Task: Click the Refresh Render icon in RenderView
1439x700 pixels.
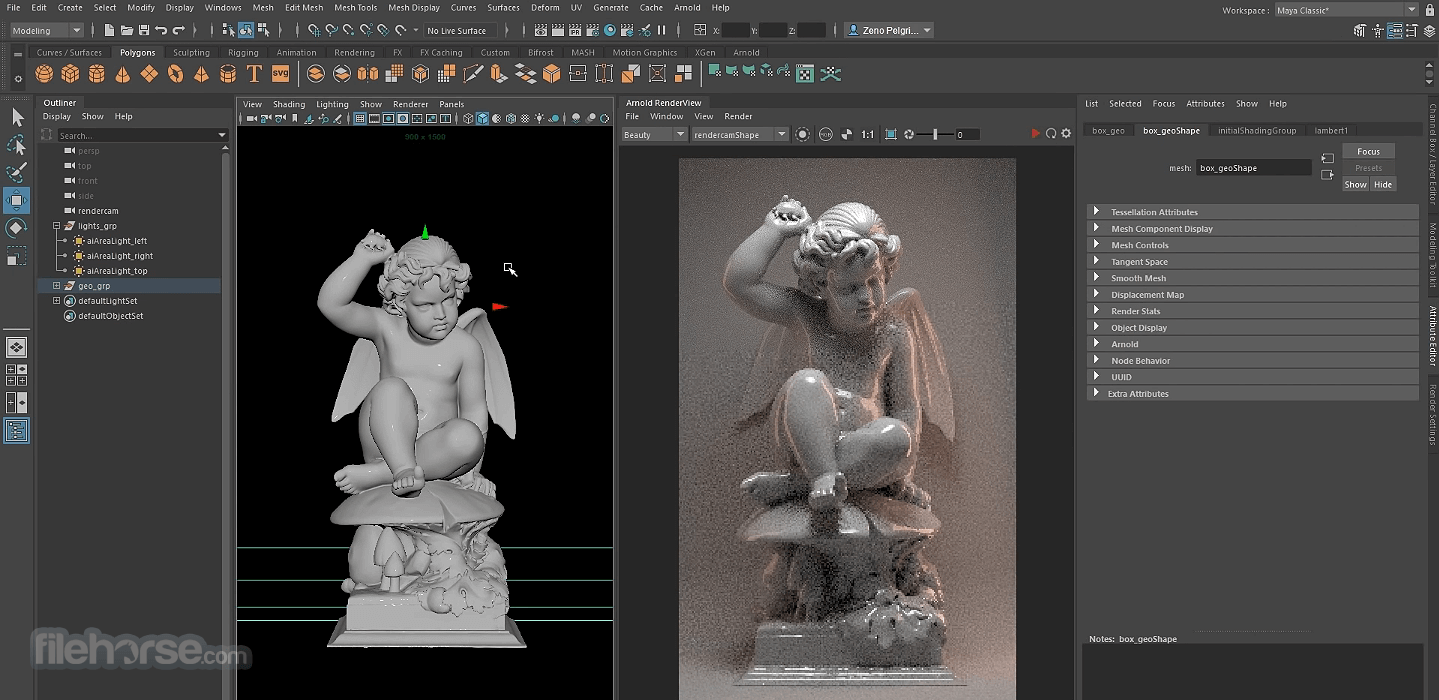Action: 1051,134
